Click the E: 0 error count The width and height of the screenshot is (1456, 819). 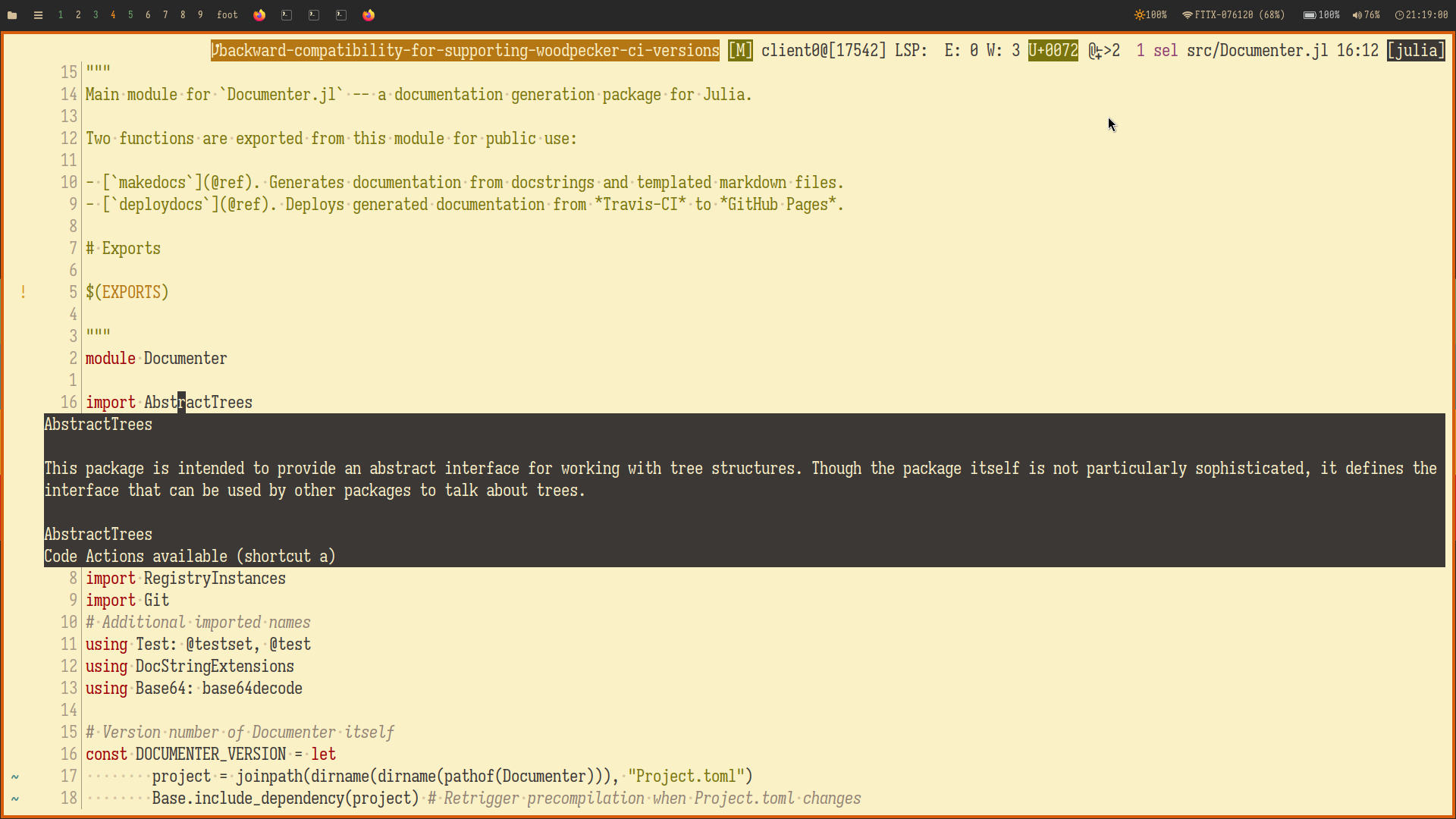961,51
